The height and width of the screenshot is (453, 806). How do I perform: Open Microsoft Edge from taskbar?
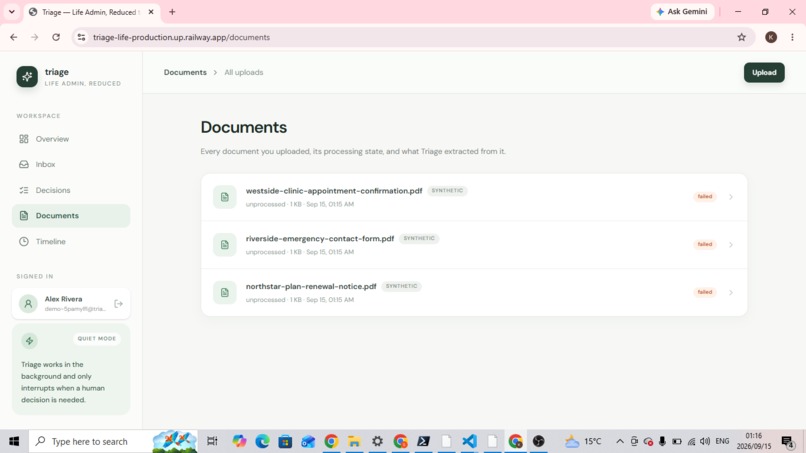(x=262, y=441)
